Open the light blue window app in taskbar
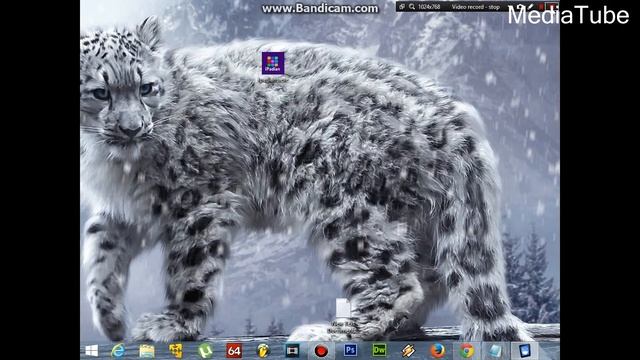This screenshot has height=360, width=640. [x=495, y=351]
